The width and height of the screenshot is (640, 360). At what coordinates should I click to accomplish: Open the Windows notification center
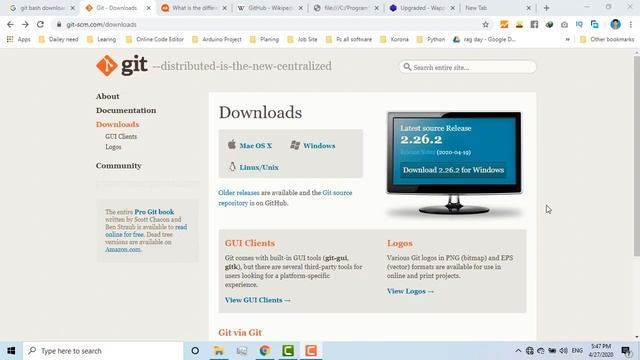[x=626, y=351]
